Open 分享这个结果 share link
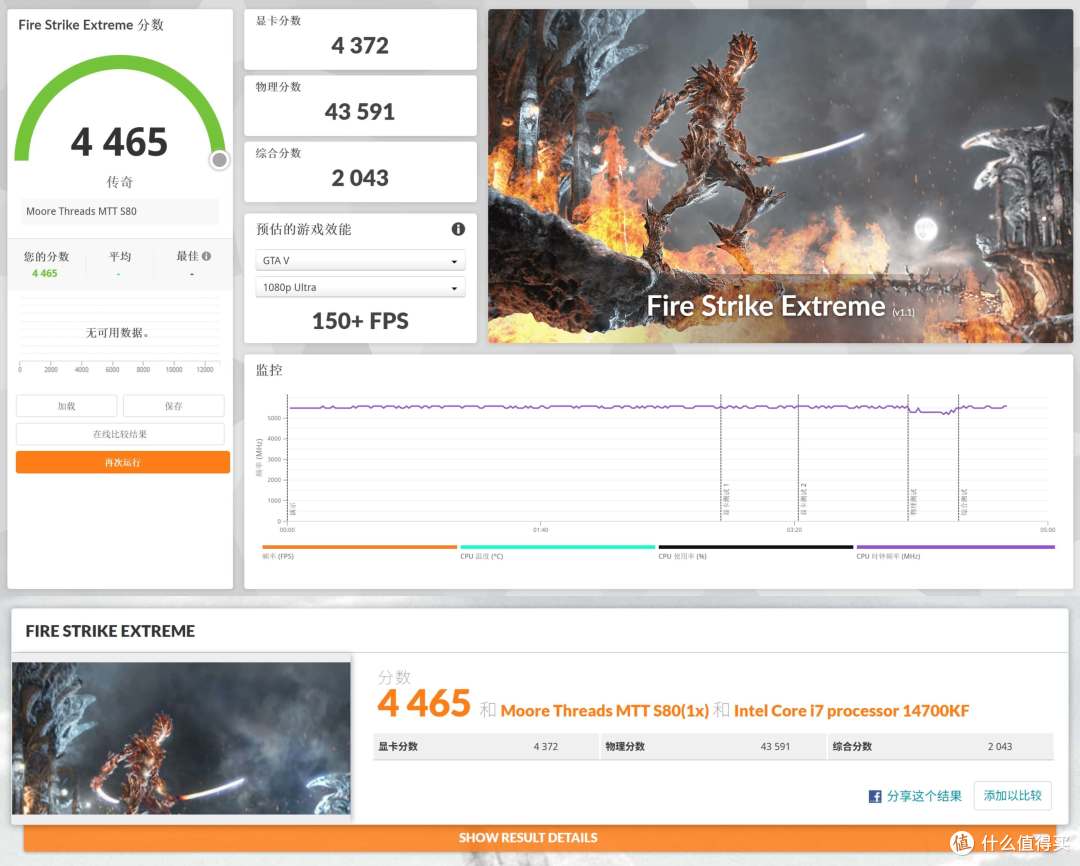Viewport: 1080px width, 866px height. point(924,796)
